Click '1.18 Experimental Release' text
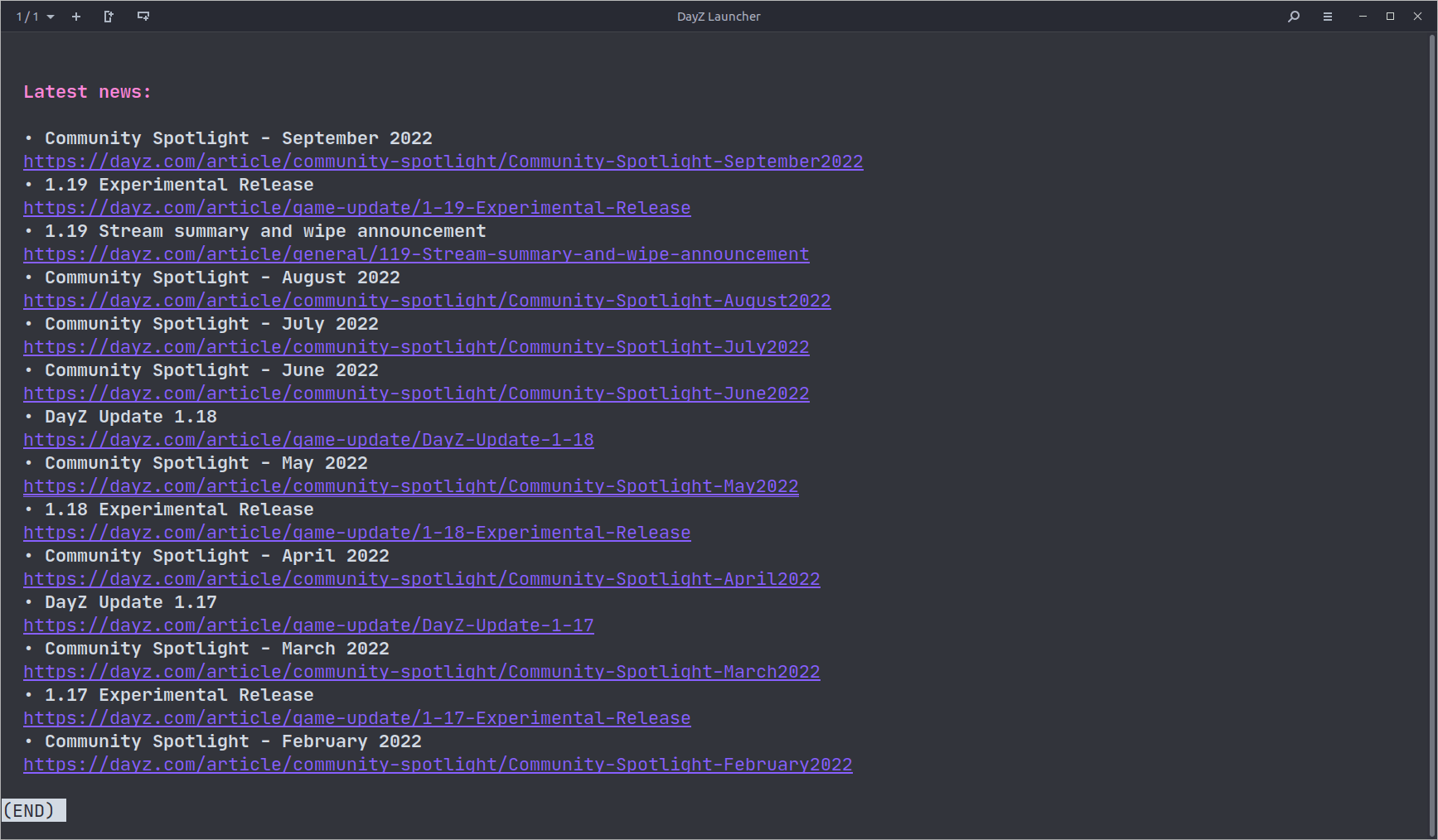 (x=179, y=509)
